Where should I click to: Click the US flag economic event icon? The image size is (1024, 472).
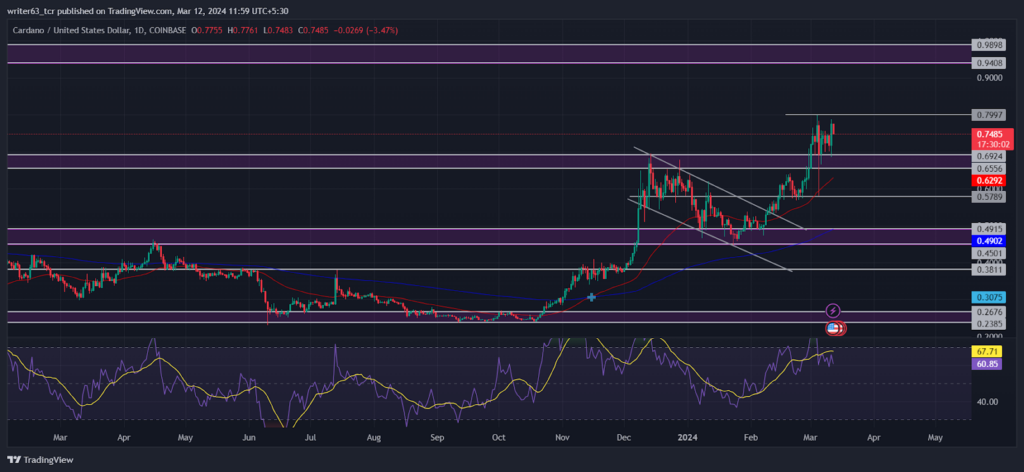click(x=833, y=328)
